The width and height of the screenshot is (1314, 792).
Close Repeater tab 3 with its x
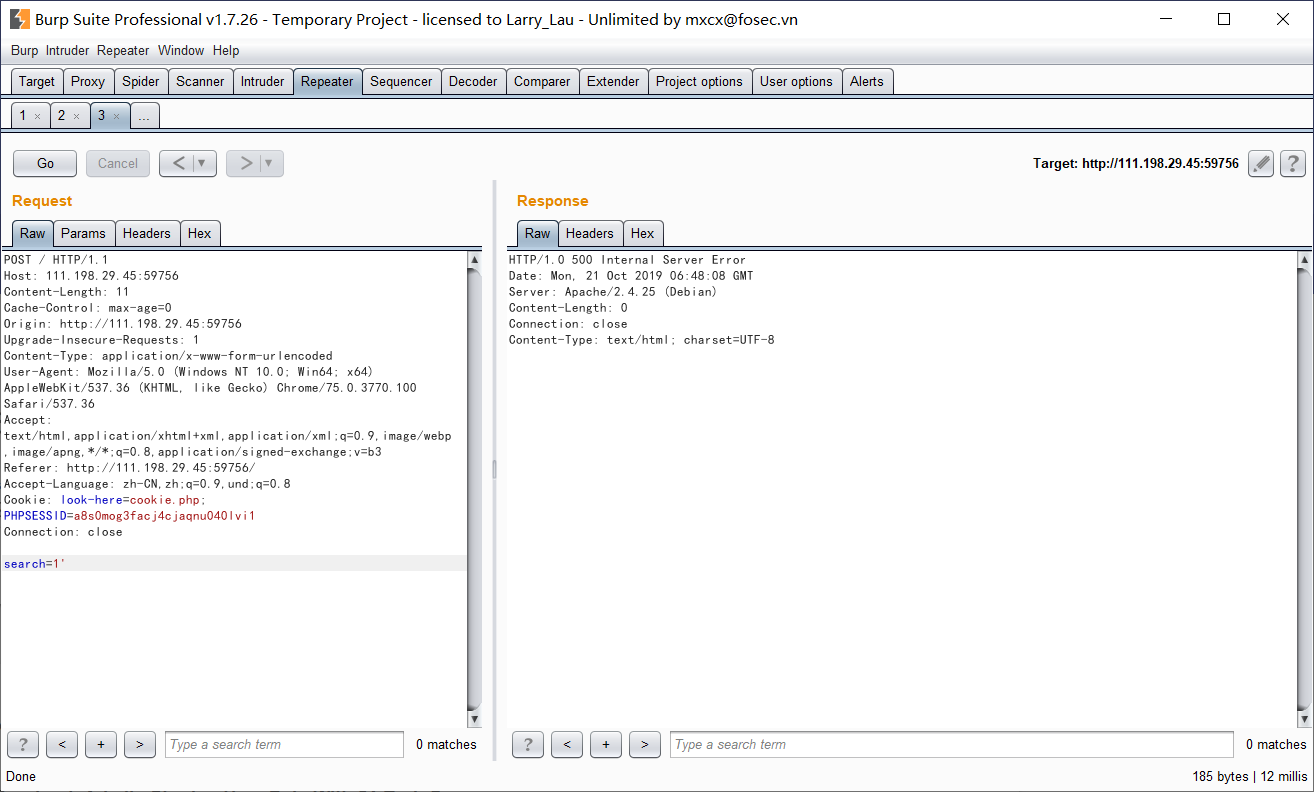pos(116,116)
